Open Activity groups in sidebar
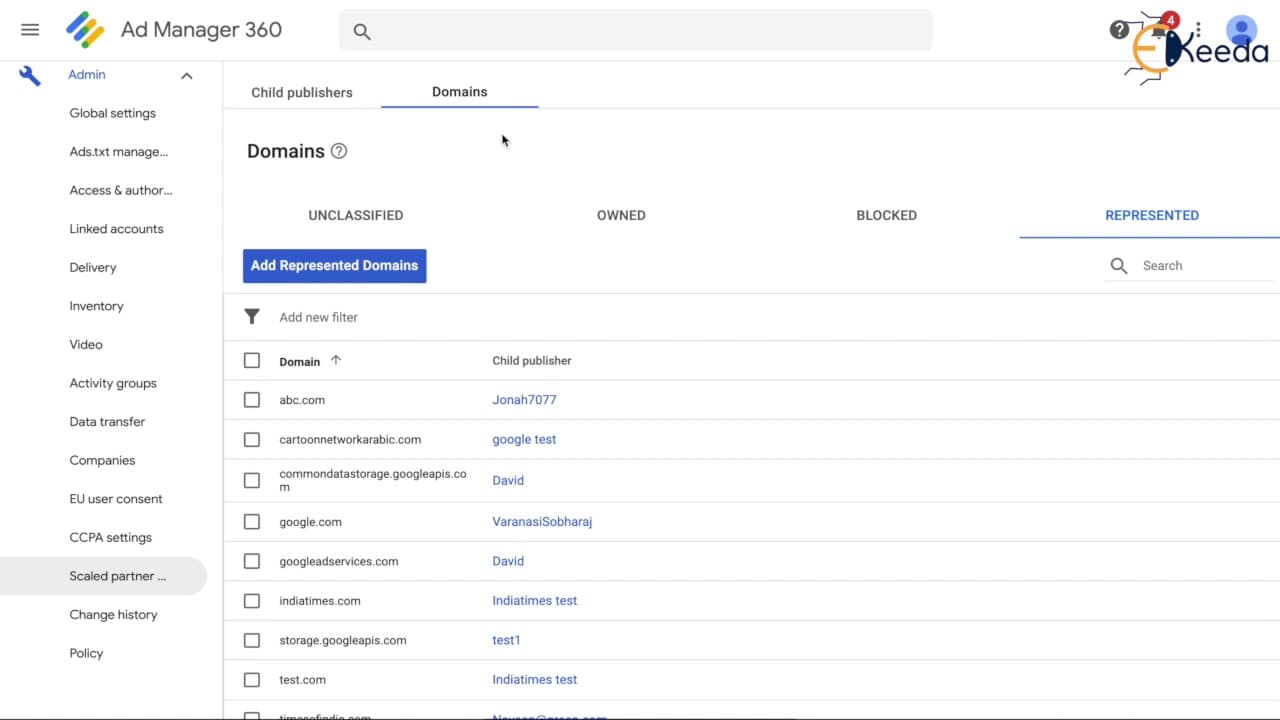 pyautogui.click(x=113, y=383)
